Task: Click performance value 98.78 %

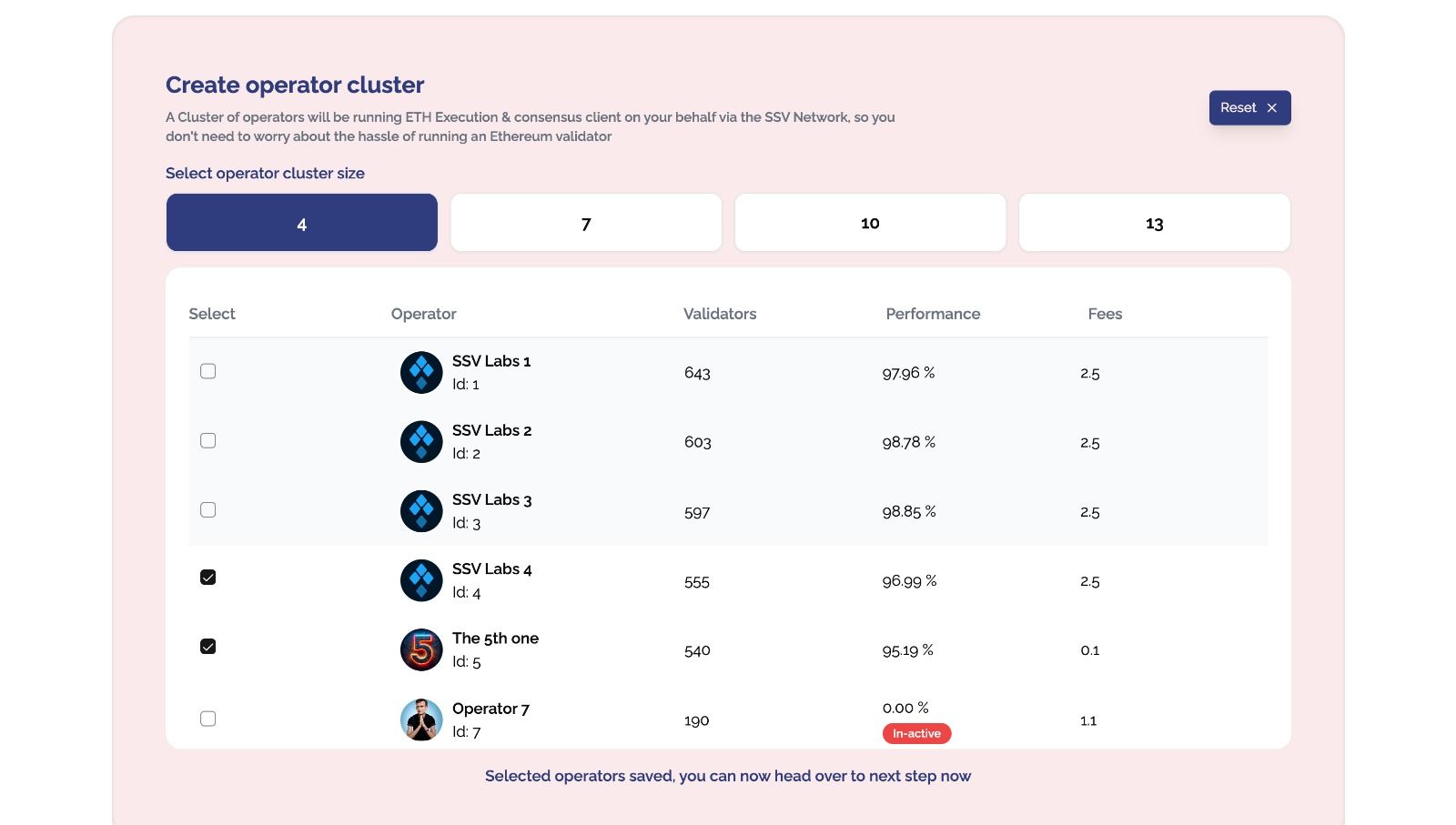Action: (909, 442)
